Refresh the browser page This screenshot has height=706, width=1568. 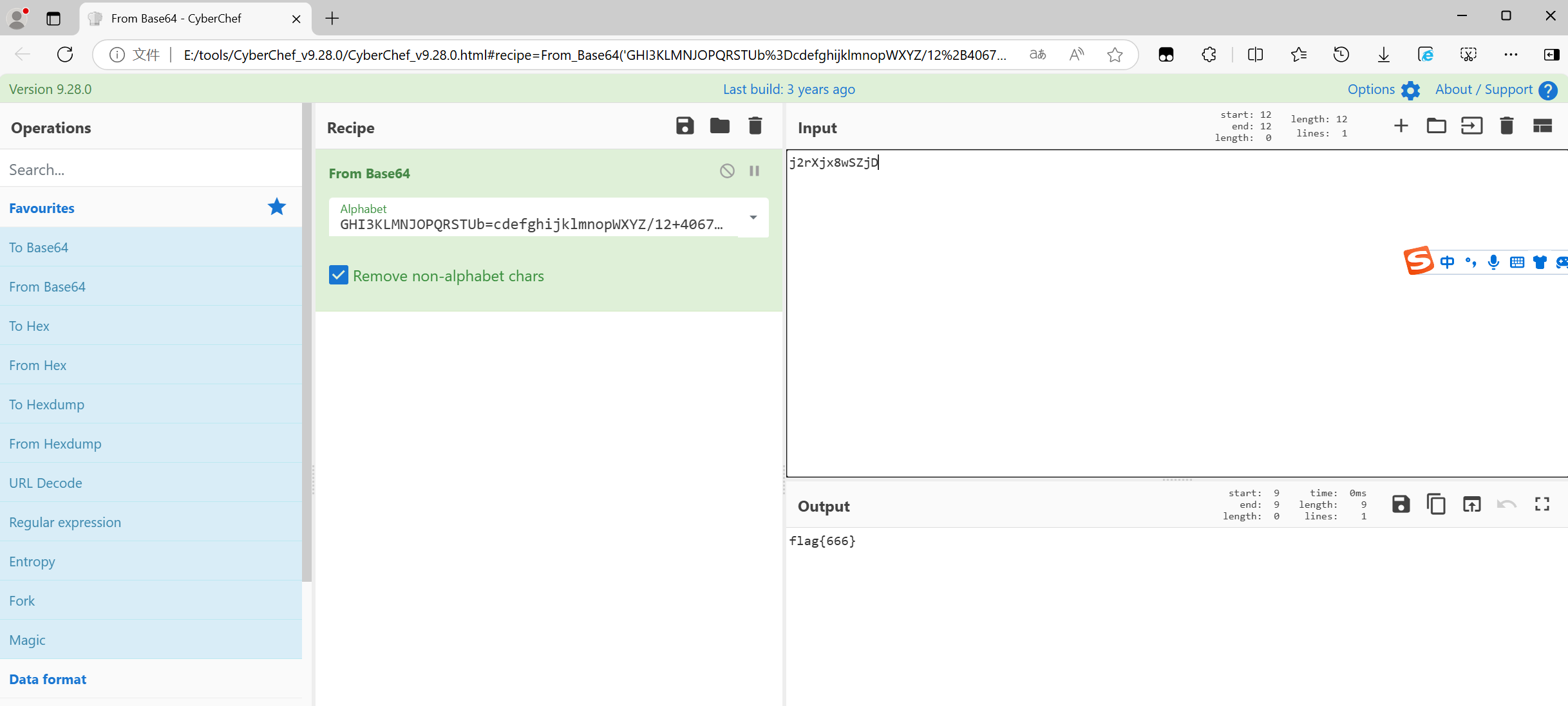(x=65, y=55)
